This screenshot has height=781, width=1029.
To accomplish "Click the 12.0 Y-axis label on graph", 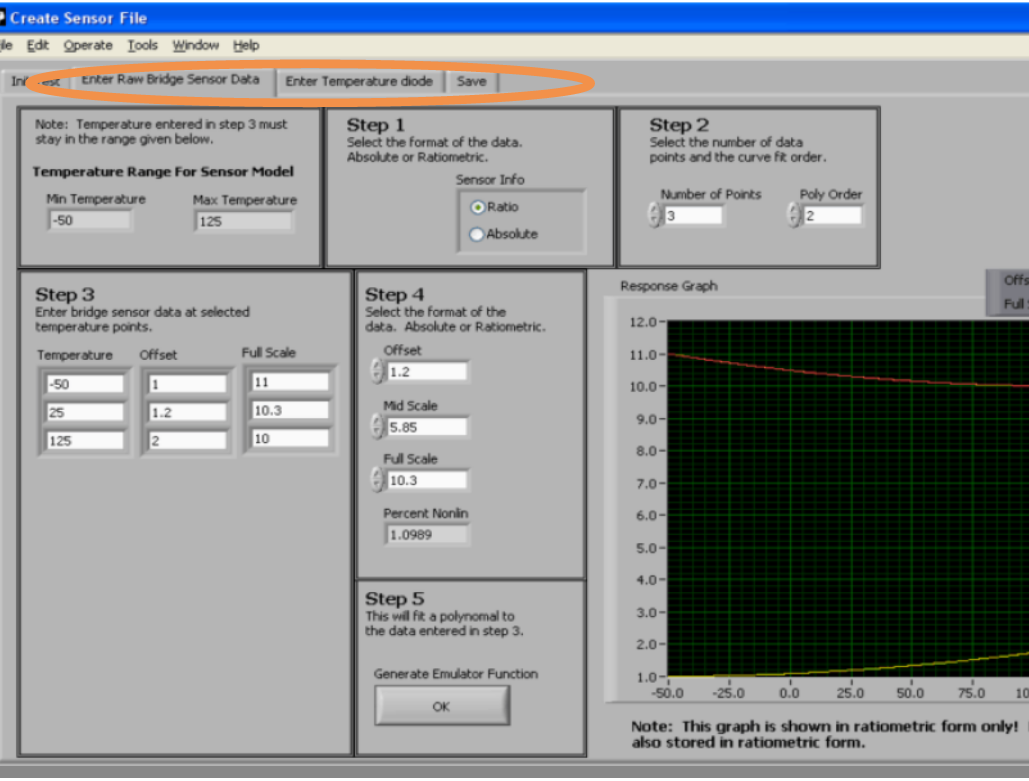I will tap(642, 322).
